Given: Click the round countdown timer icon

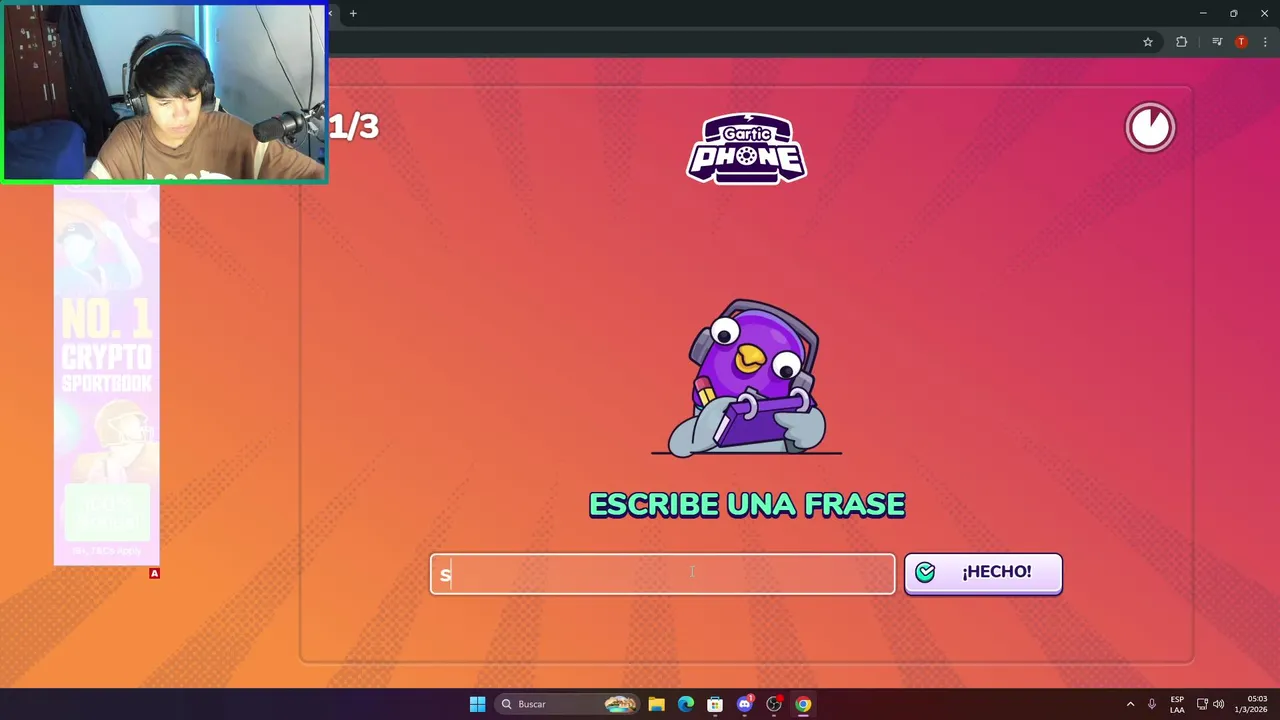Looking at the screenshot, I should pyautogui.click(x=1150, y=128).
